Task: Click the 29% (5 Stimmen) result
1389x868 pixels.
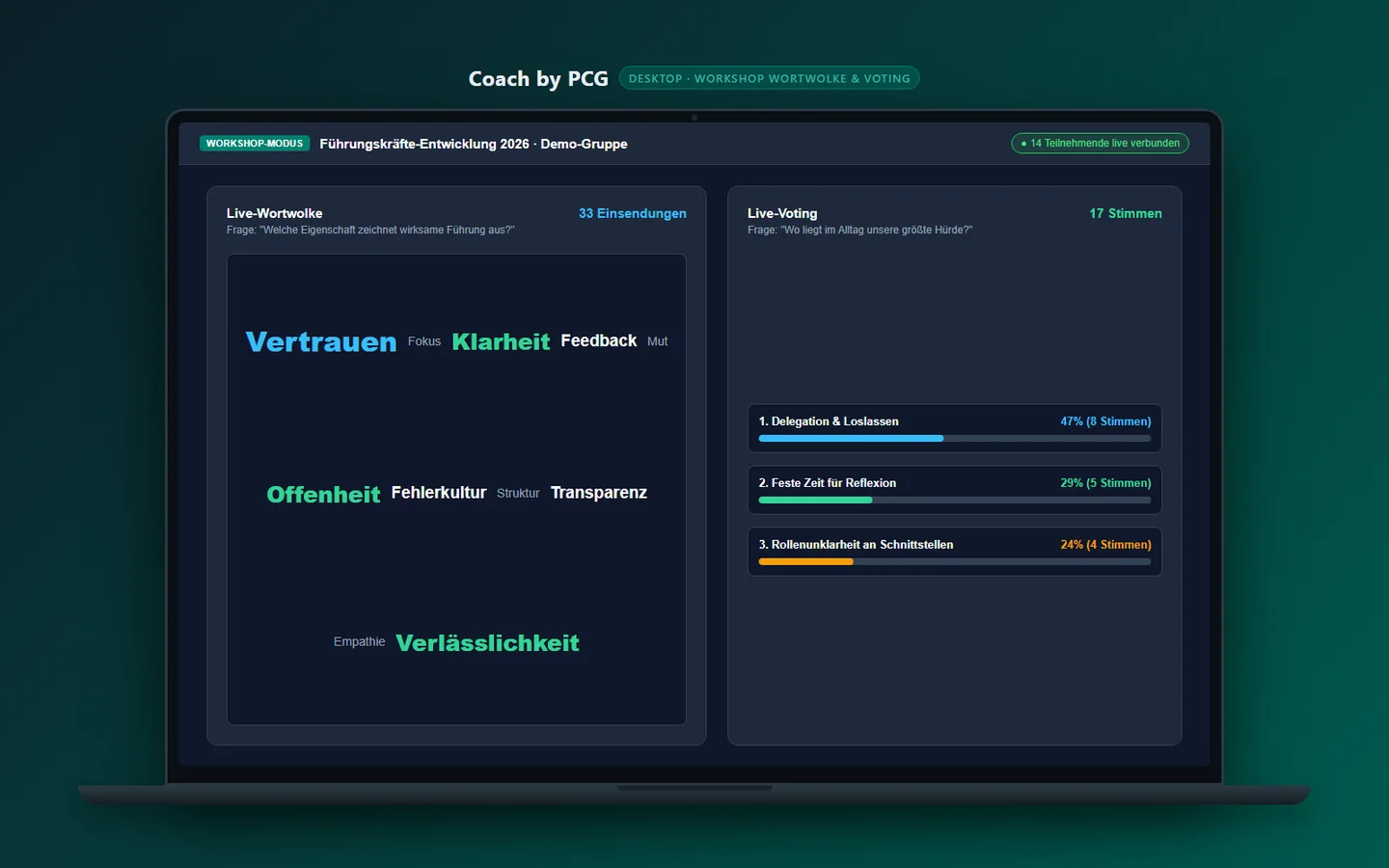Action: pos(1105,483)
